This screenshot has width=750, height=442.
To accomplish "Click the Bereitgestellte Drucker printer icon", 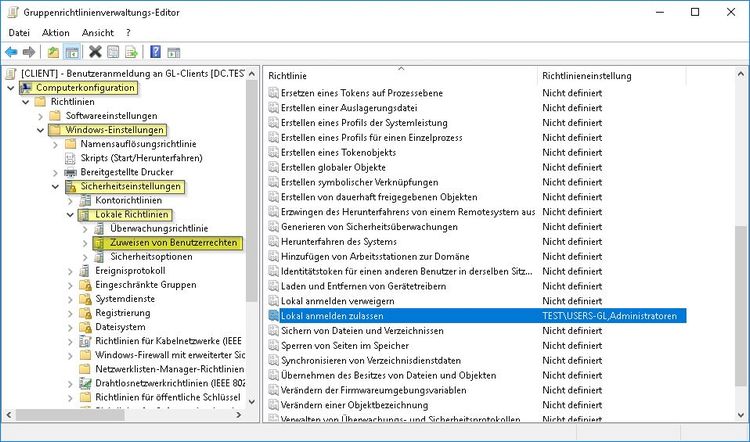I will [70, 172].
